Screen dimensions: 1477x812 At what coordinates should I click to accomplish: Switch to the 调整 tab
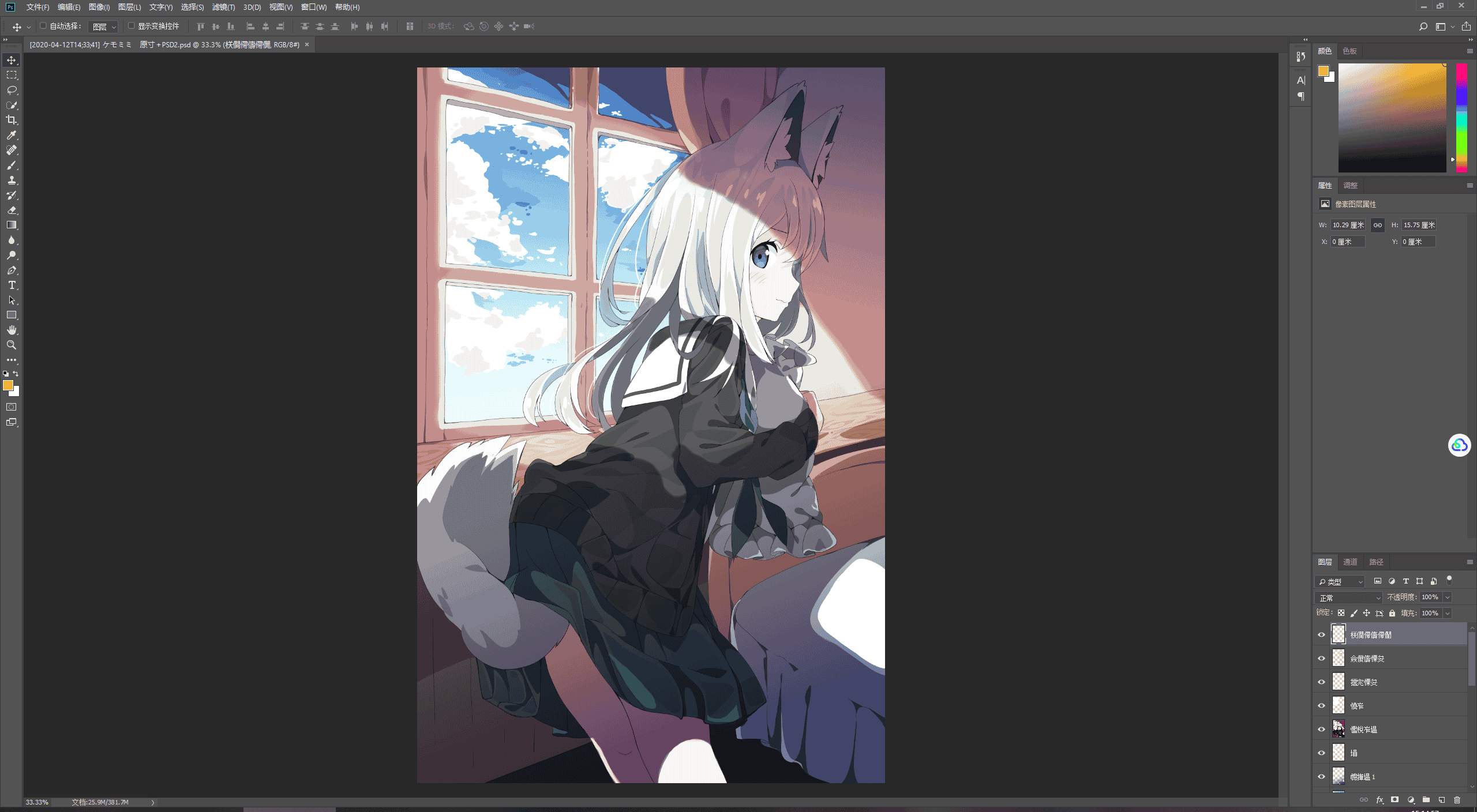pyautogui.click(x=1350, y=185)
